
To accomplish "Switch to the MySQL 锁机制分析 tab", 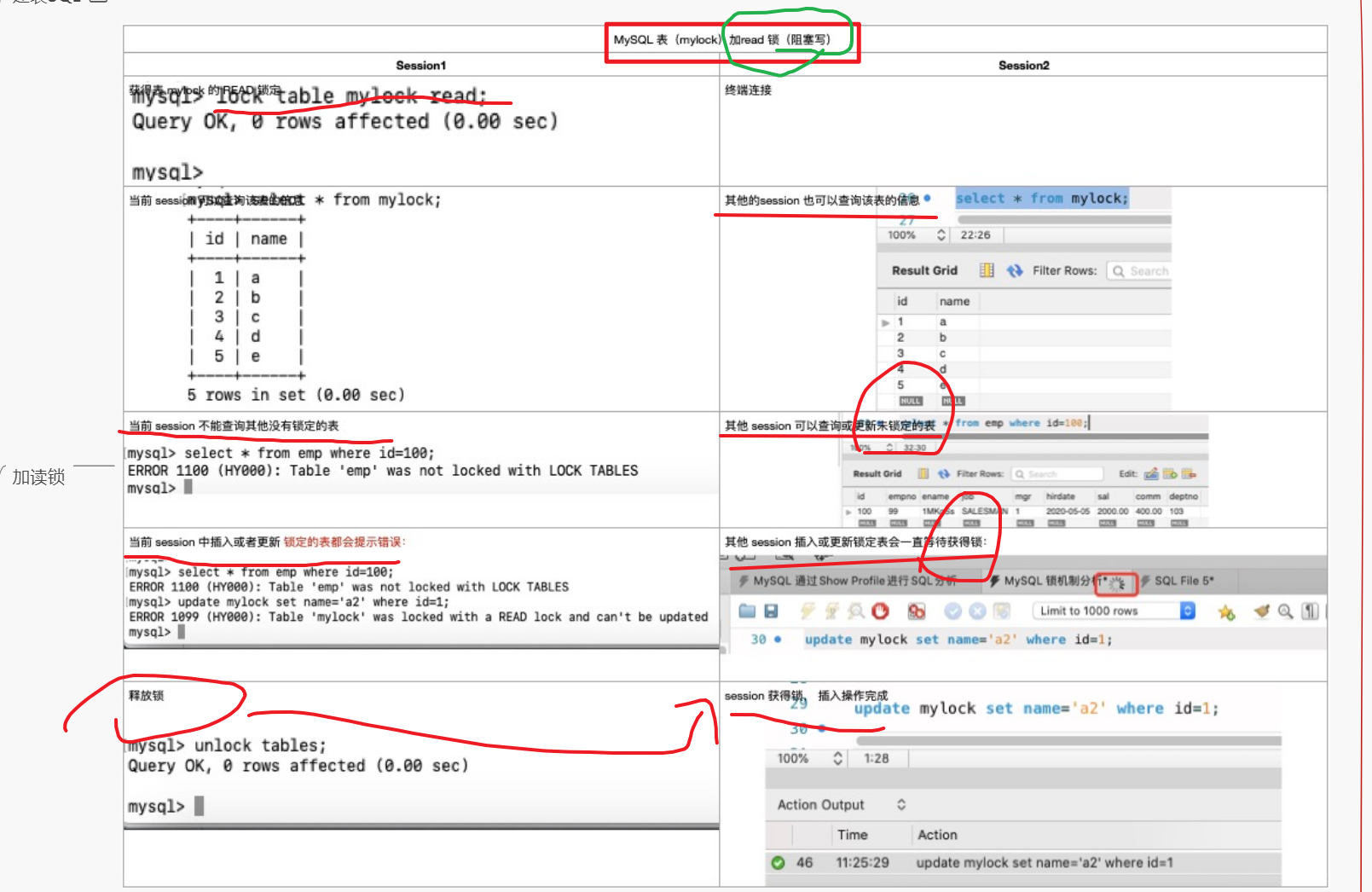I will pos(1057,581).
